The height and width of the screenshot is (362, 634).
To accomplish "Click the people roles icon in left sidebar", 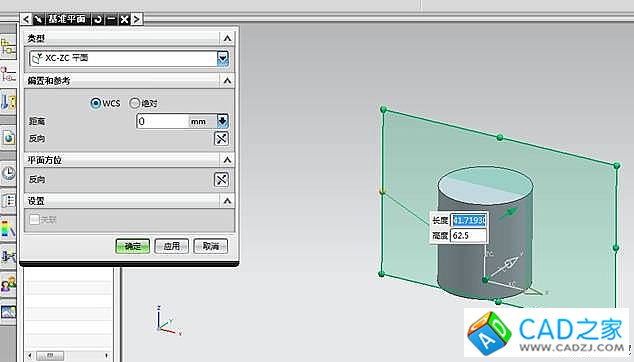I will click(8, 284).
